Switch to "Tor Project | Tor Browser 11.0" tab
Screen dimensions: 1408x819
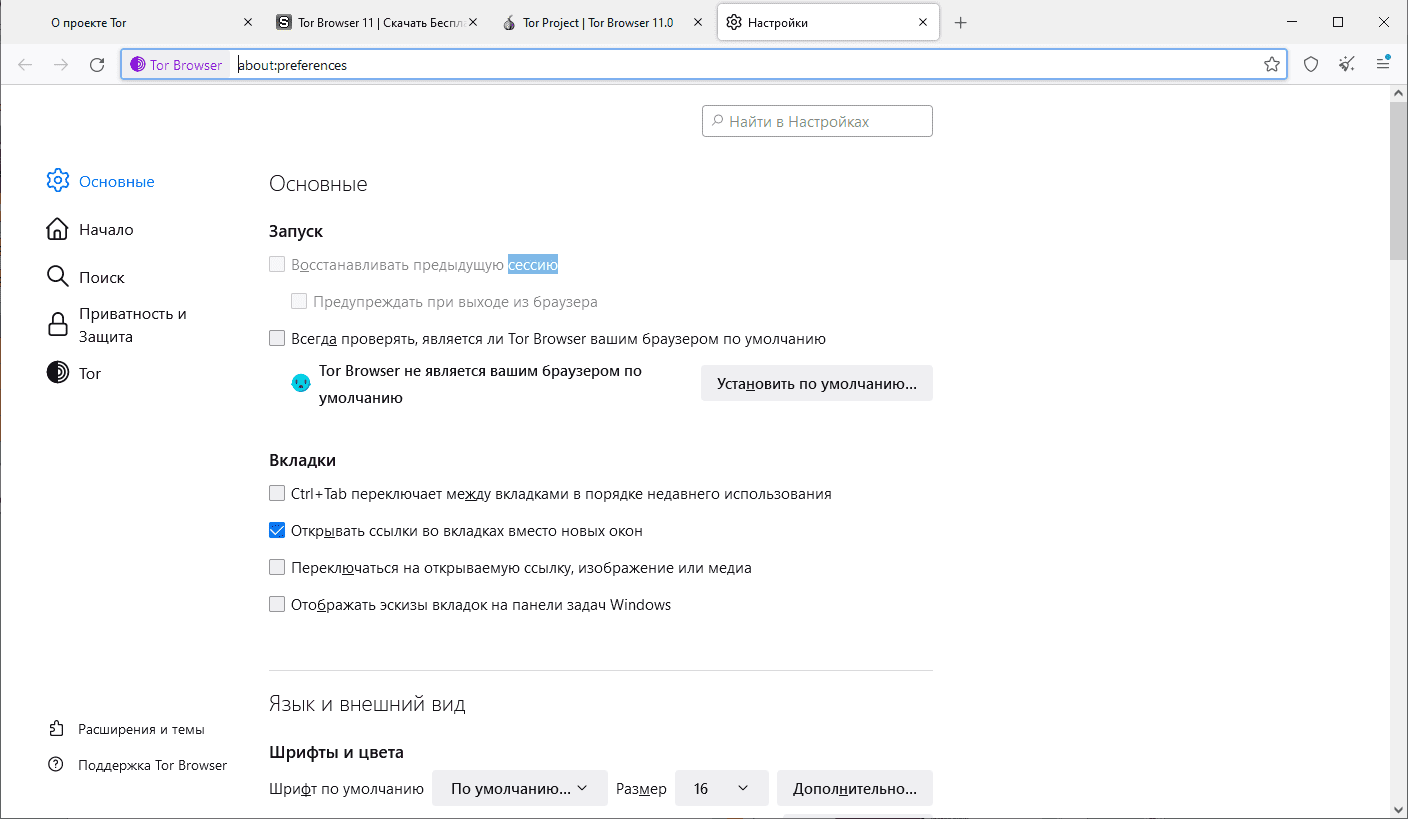(x=602, y=23)
